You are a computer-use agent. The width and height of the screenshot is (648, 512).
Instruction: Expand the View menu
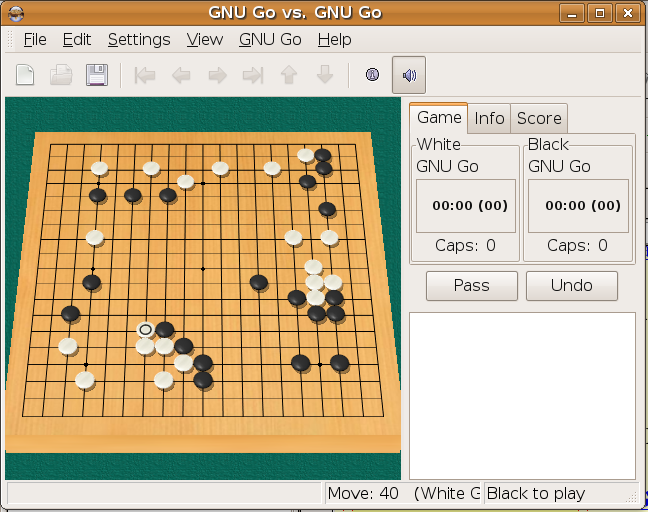(205, 40)
